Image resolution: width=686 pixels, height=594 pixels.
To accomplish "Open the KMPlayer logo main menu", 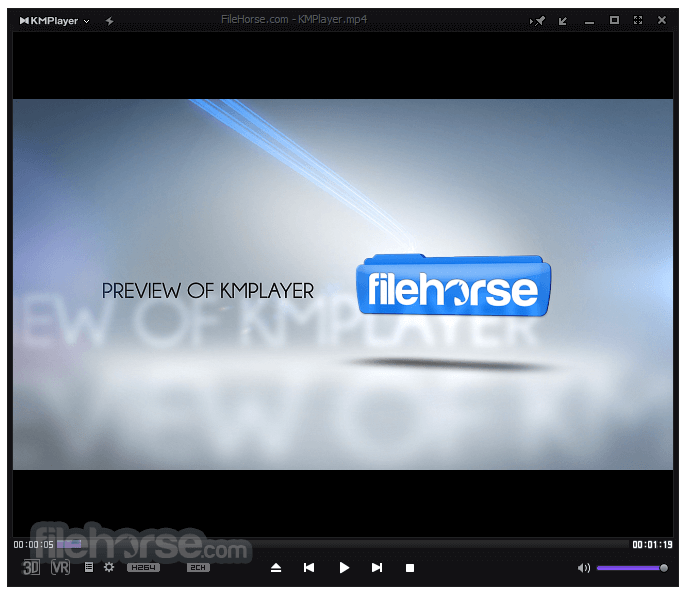I will [54, 21].
